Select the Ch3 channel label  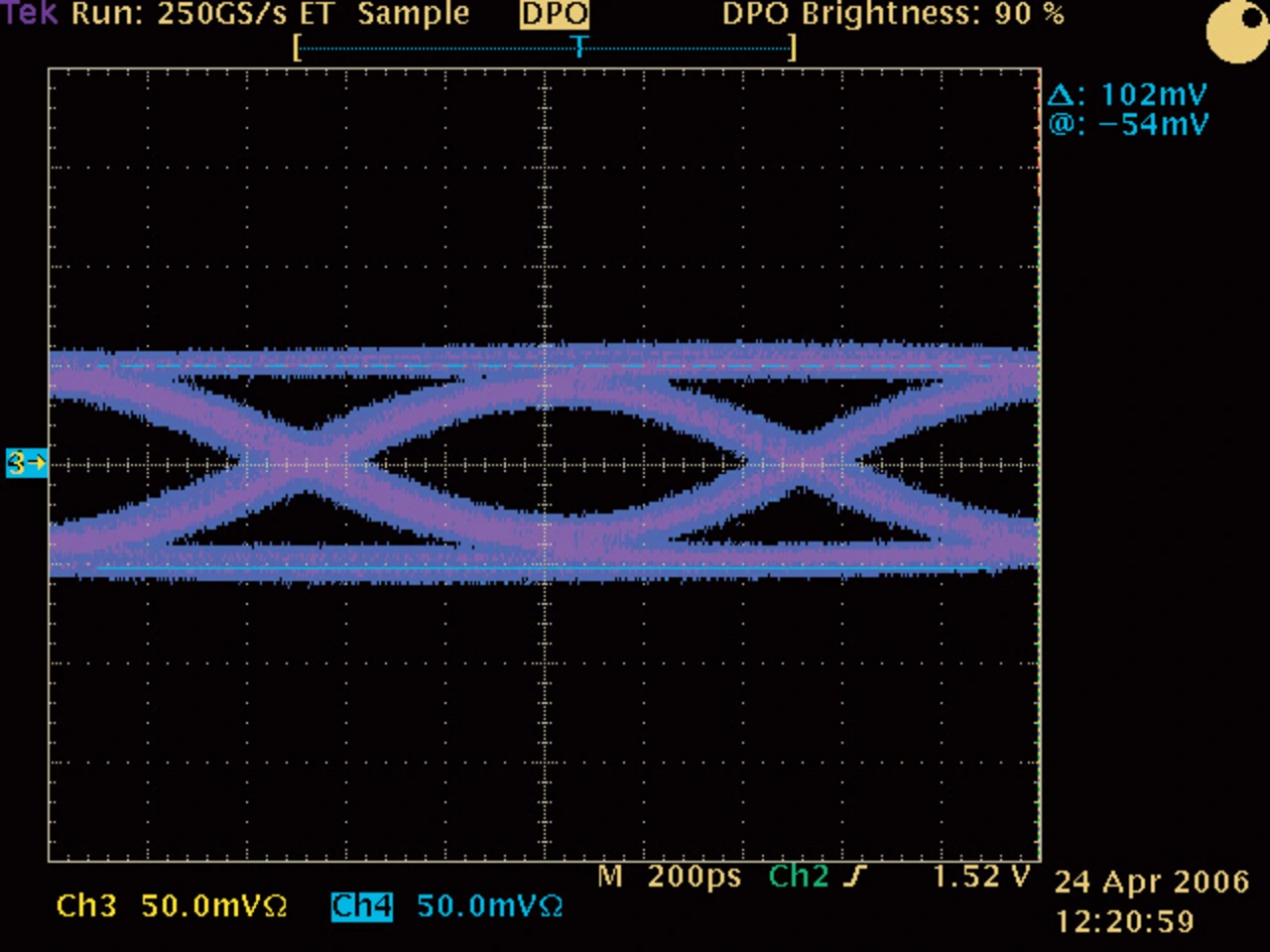pyautogui.click(x=86, y=906)
